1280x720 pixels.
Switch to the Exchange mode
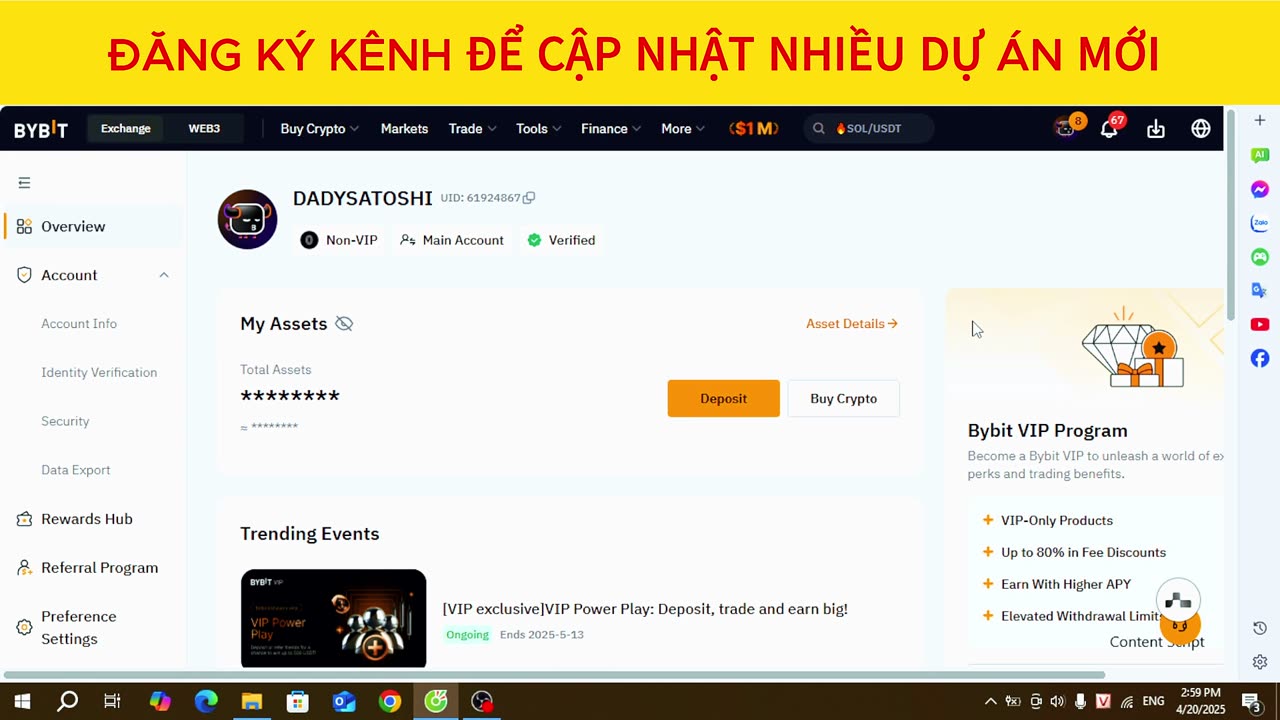126,128
